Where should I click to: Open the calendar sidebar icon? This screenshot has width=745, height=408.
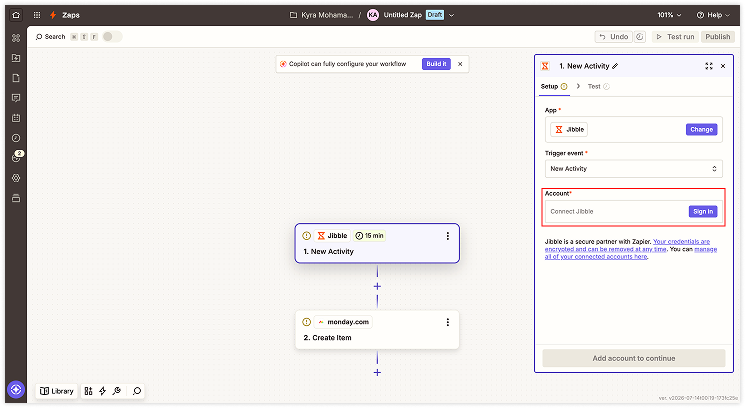16,118
